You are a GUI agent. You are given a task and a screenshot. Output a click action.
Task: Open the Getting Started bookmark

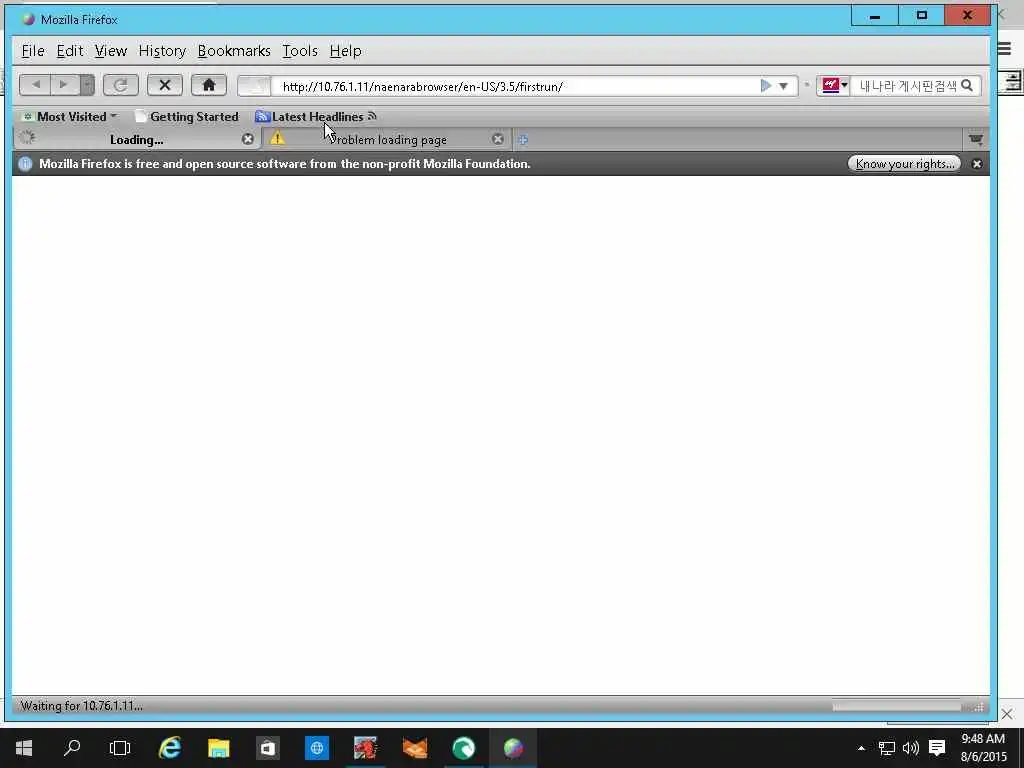[x=187, y=117]
